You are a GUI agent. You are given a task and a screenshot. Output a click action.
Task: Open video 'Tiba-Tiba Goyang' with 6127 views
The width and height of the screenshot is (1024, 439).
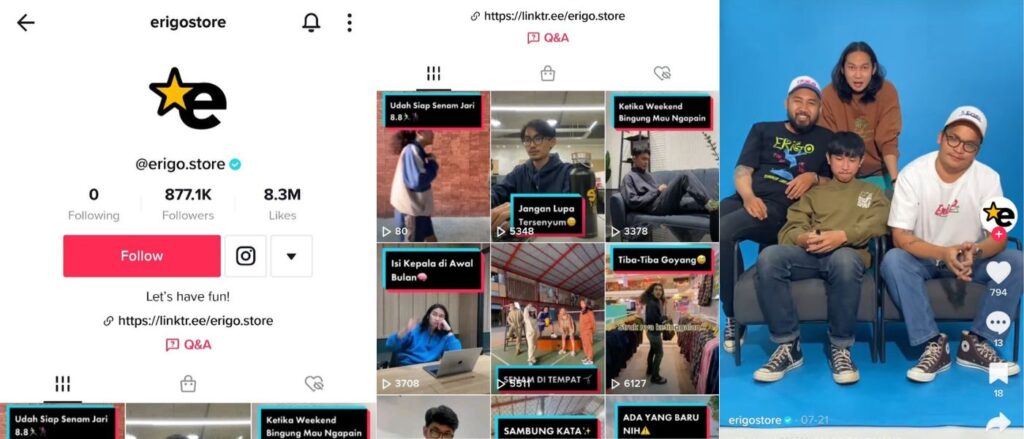[x=662, y=319]
